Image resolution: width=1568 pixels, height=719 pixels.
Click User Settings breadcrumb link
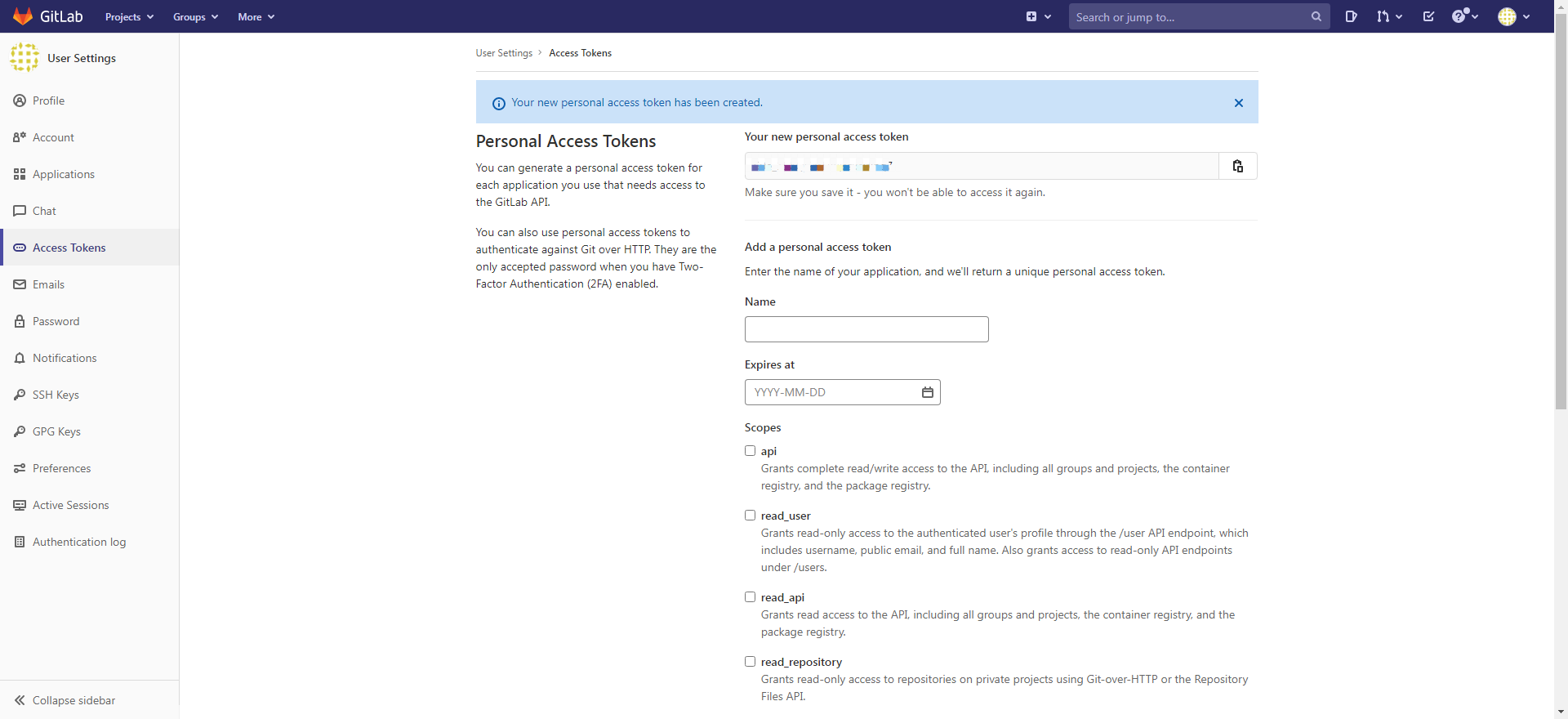(x=504, y=53)
